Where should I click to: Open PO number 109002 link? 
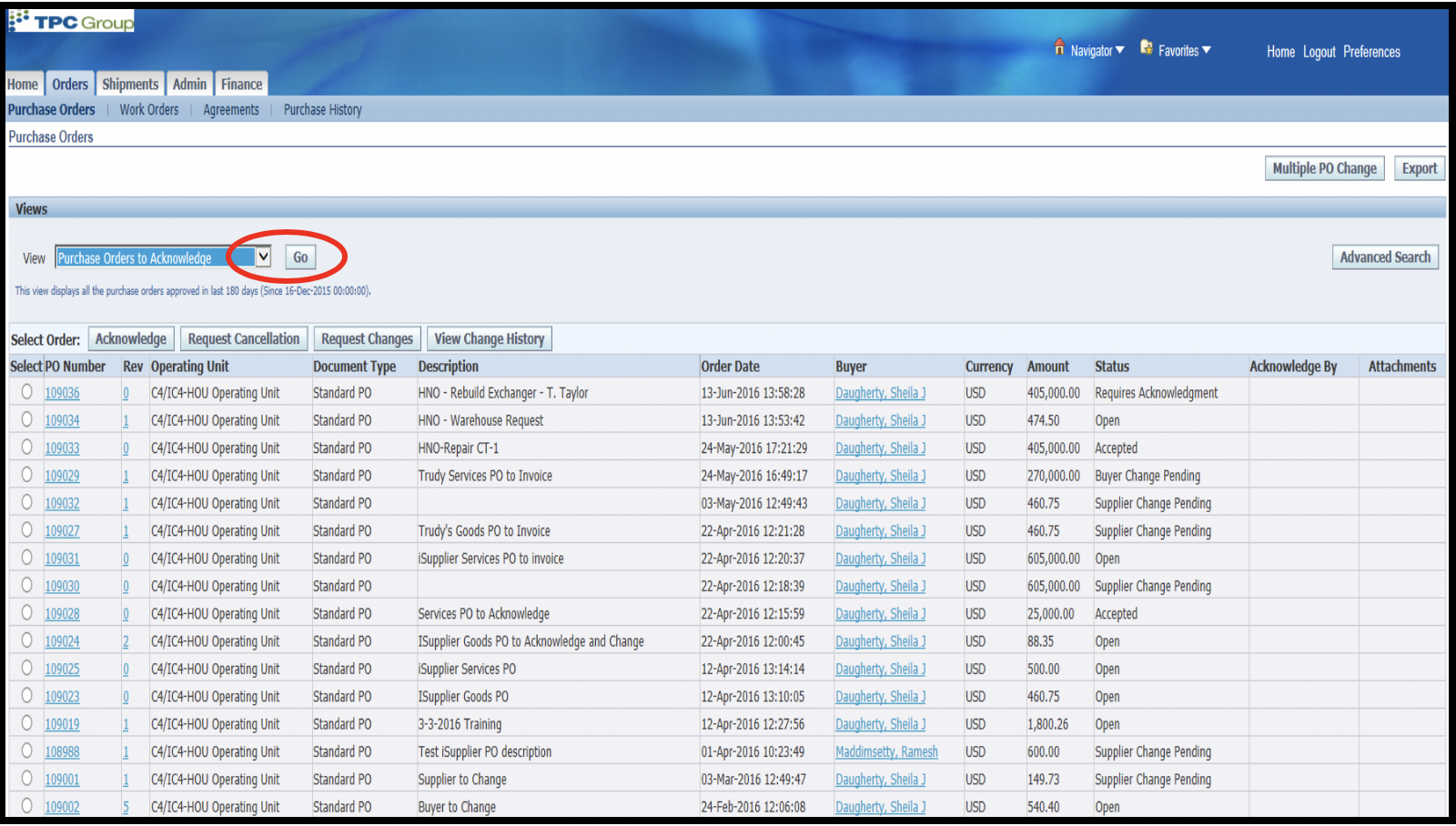click(62, 807)
